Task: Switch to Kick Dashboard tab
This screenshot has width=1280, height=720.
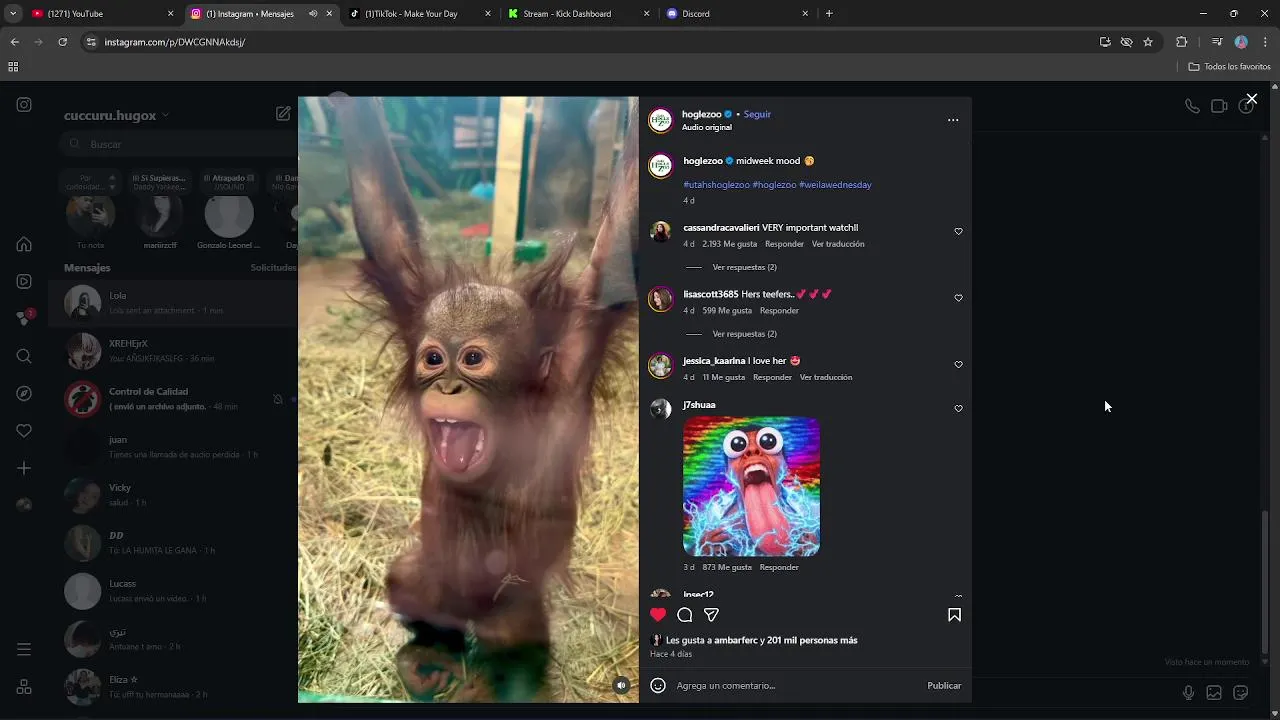Action: tap(578, 14)
